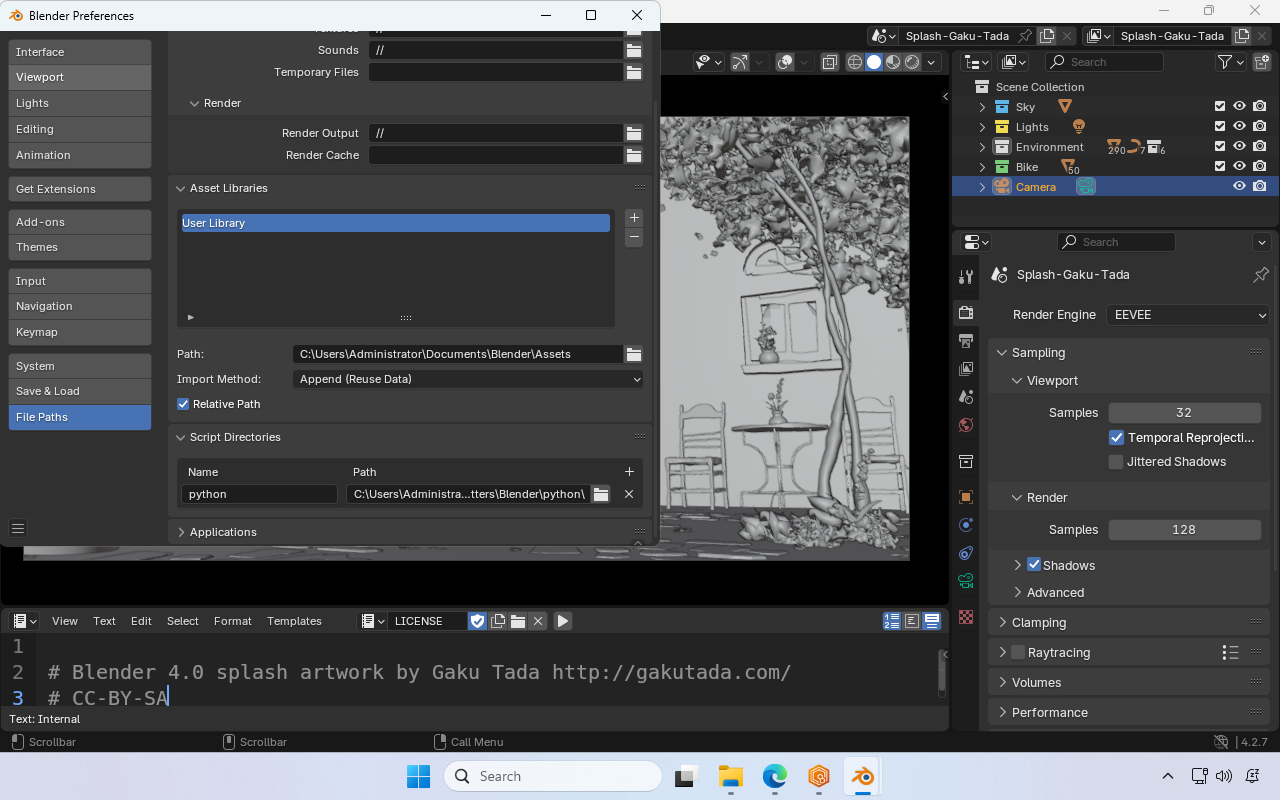Switch to the Add-ons preferences tab

point(80,222)
